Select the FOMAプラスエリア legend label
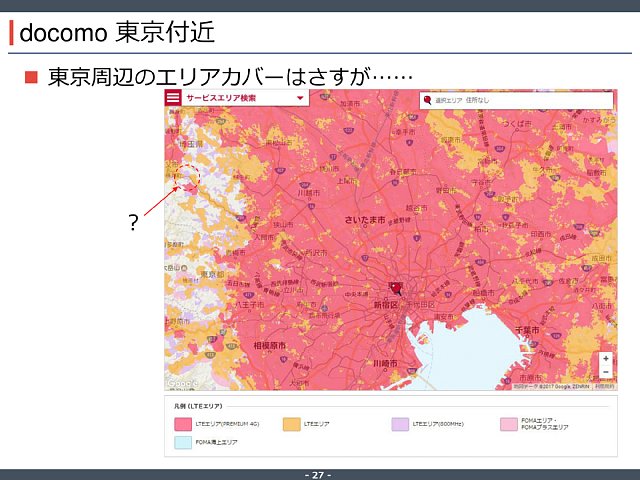This screenshot has width=640, height=480. [x=544, y=427]
